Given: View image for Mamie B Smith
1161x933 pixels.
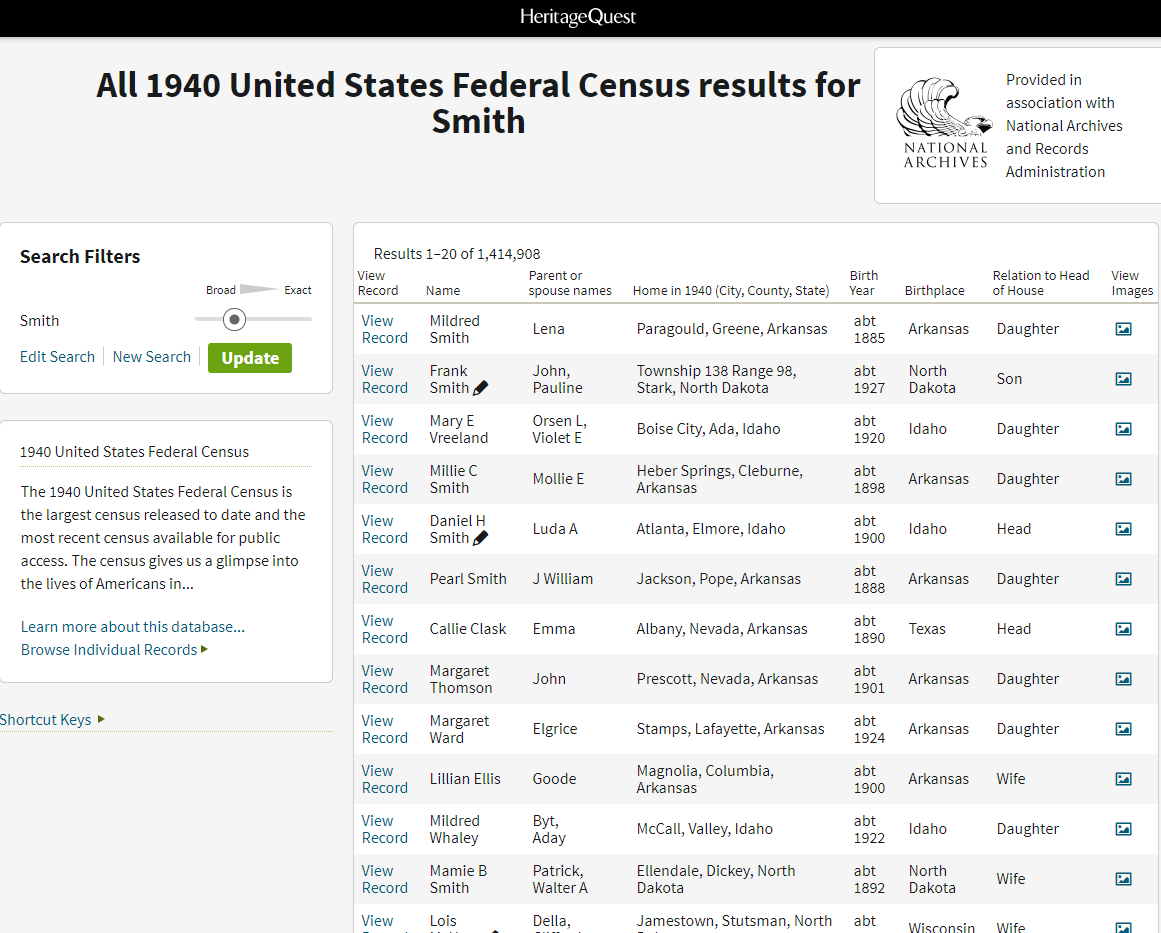Looking at the screenshot, I should pos(1123,879).
